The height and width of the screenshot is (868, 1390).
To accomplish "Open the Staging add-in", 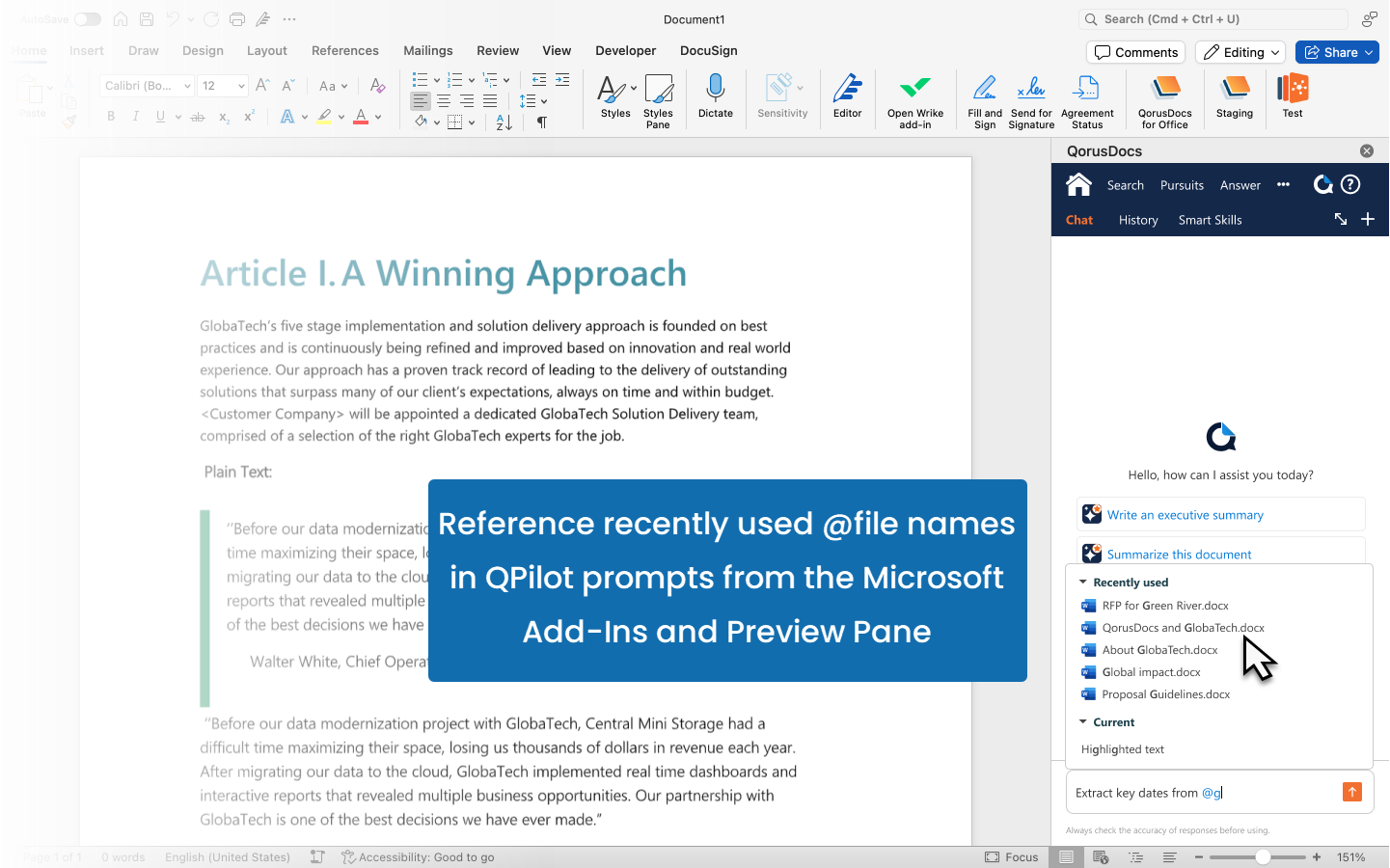I will point(1235,96).
